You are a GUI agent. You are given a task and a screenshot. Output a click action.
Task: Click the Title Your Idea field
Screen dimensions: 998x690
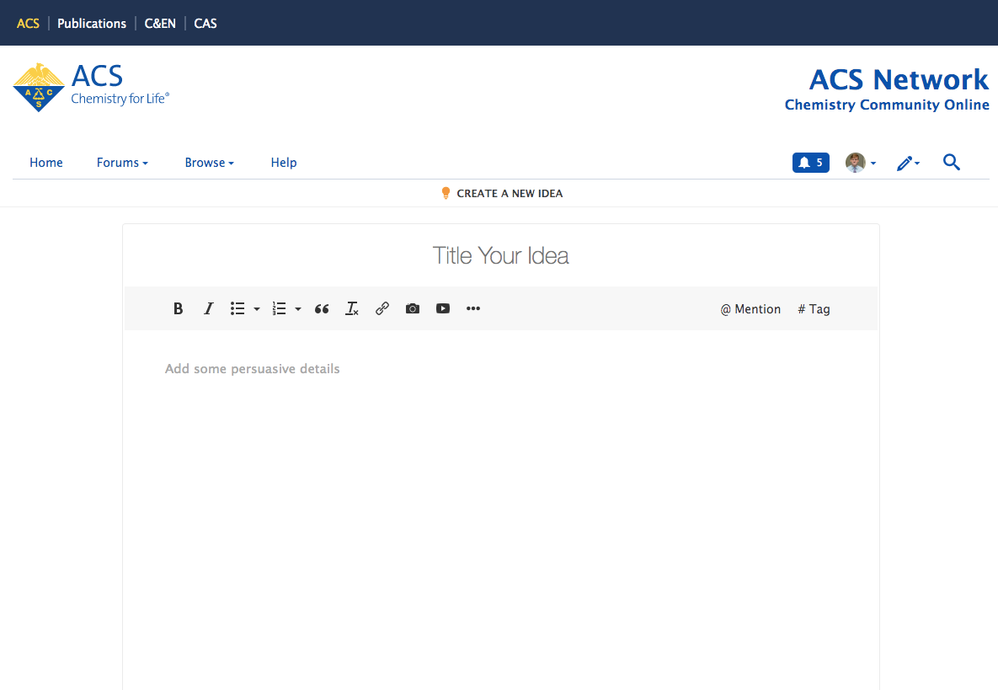(x=500, y=256)
